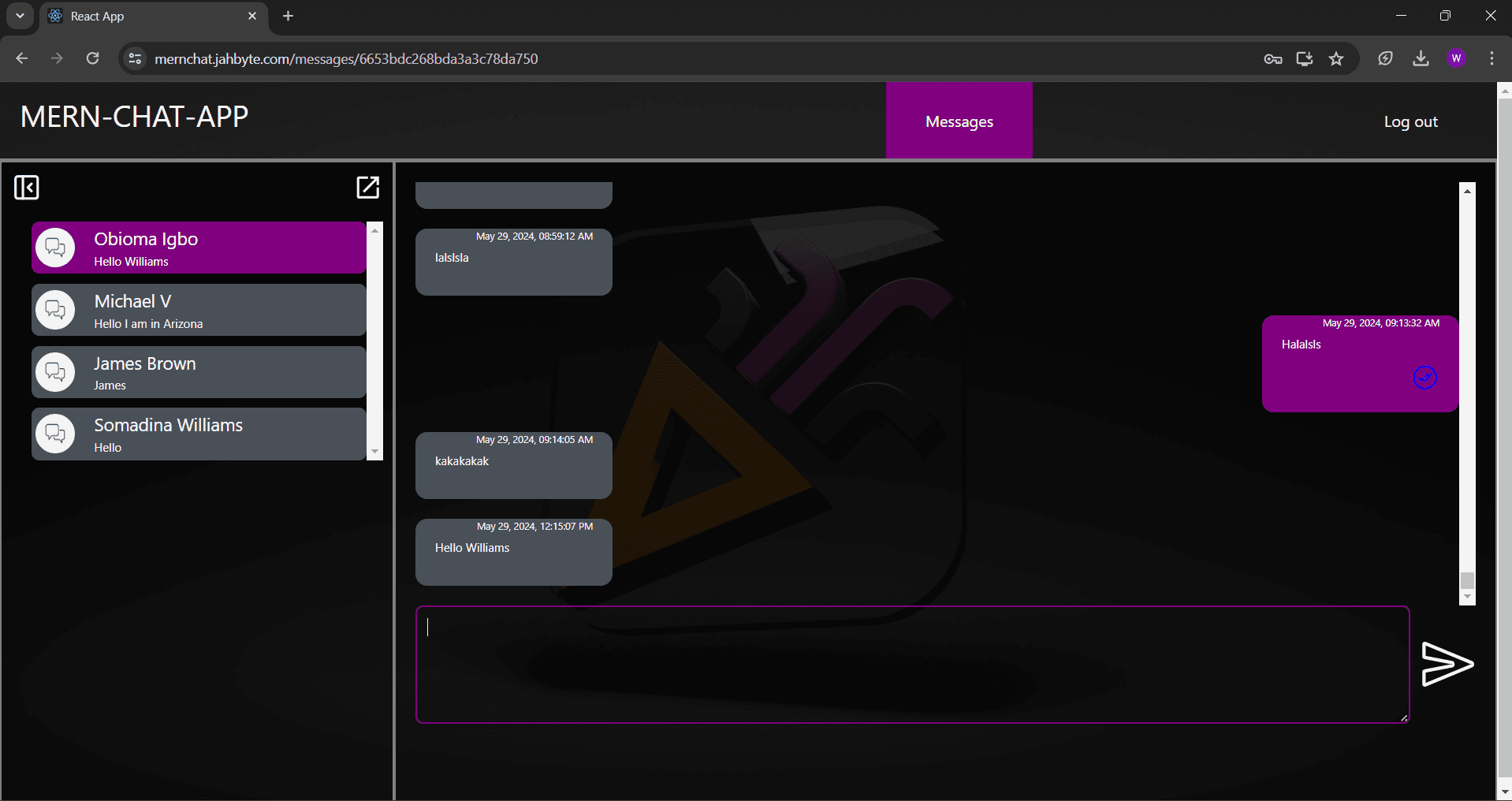1512x801 pixels.
Task: Click the page scrollbar down arrow
Action: tap(1504, 792)
